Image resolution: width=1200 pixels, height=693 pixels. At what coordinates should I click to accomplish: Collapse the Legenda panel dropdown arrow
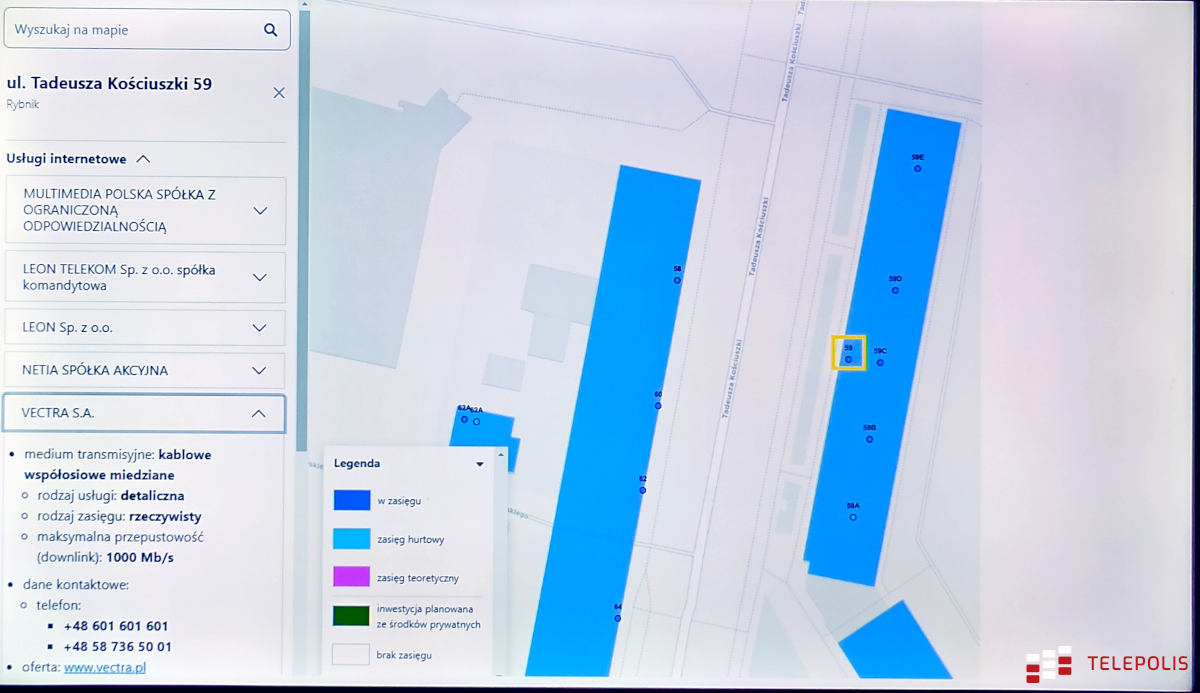(x=480, y=464)
